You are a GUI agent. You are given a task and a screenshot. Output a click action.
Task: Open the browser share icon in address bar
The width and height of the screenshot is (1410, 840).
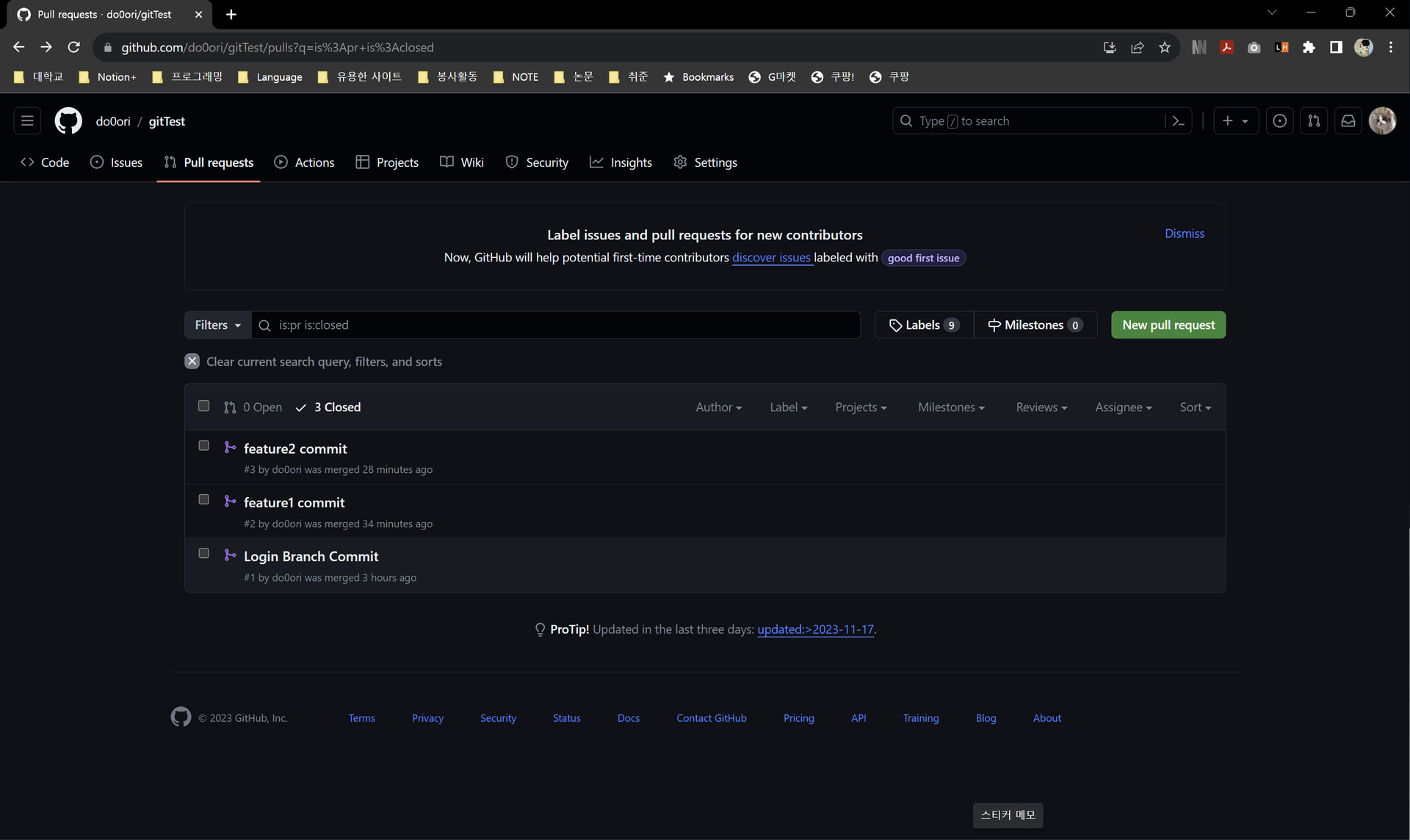[x=1137, y=47]
